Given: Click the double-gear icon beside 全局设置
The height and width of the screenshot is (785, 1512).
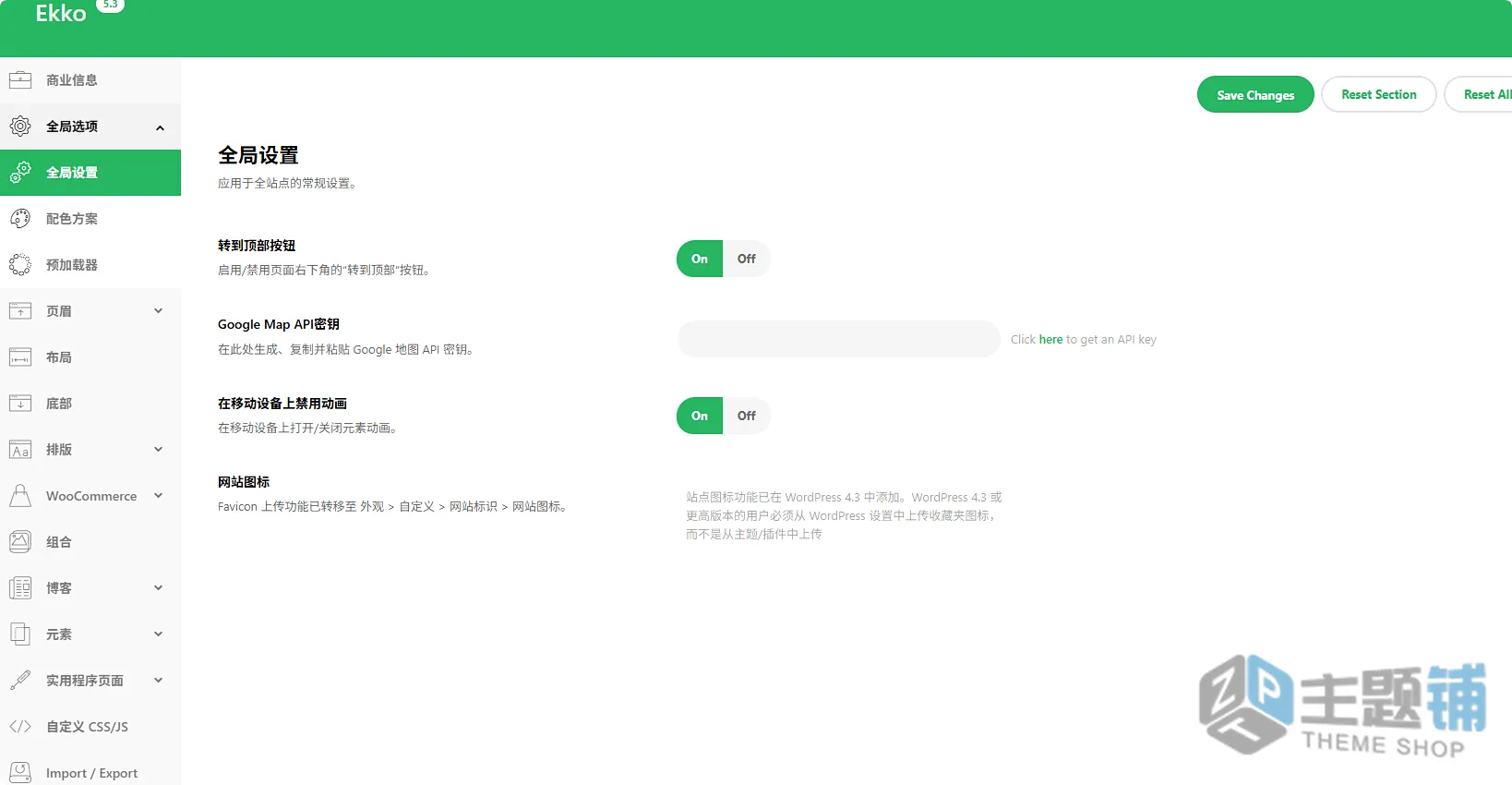Looking at the screenshot, I should [20, 173].
